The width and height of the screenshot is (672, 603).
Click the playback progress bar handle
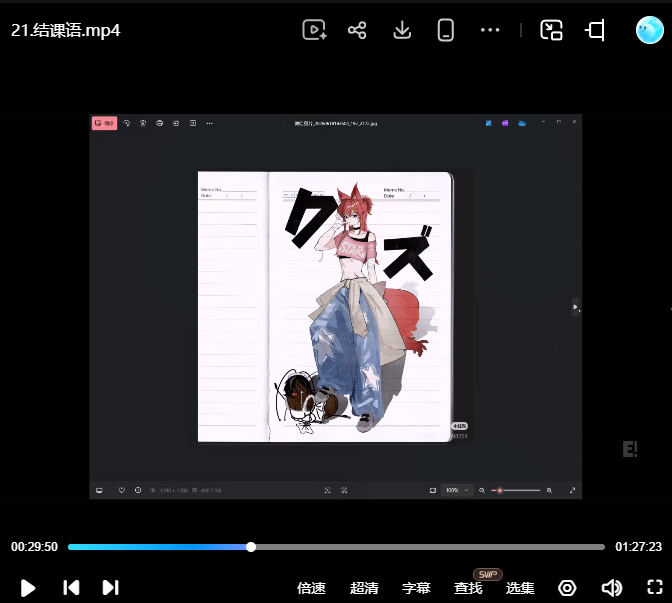(251, 547)
